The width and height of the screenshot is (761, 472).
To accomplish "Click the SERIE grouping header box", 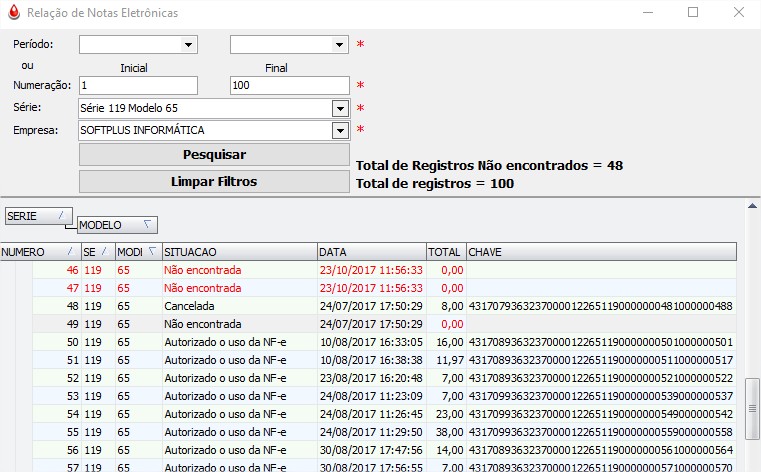I will pyautogui.click(x=39, y=216).
